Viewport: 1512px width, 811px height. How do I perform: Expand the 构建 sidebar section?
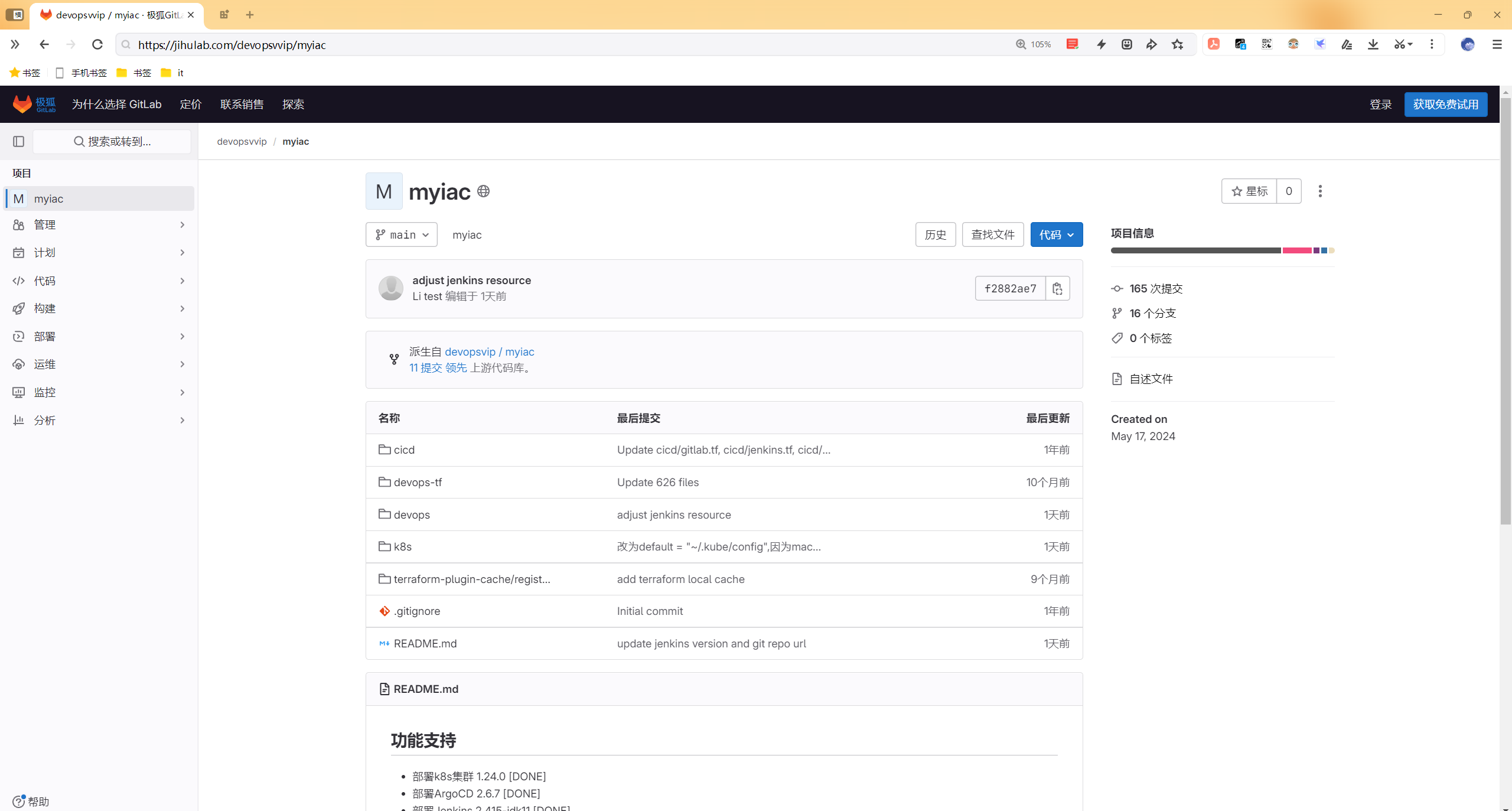99,308
